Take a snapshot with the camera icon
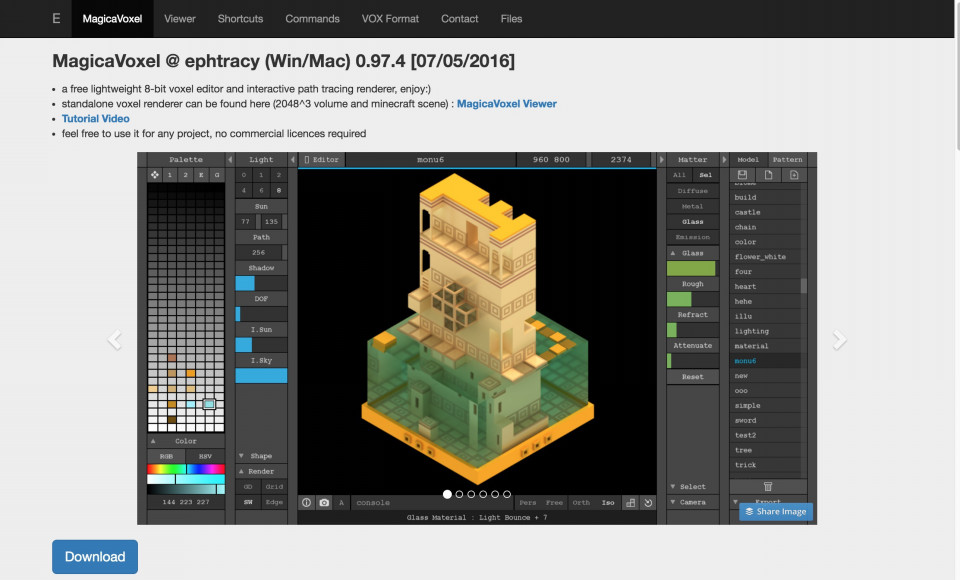Viewport: 960px width, 580px height. tap(324, 502)
